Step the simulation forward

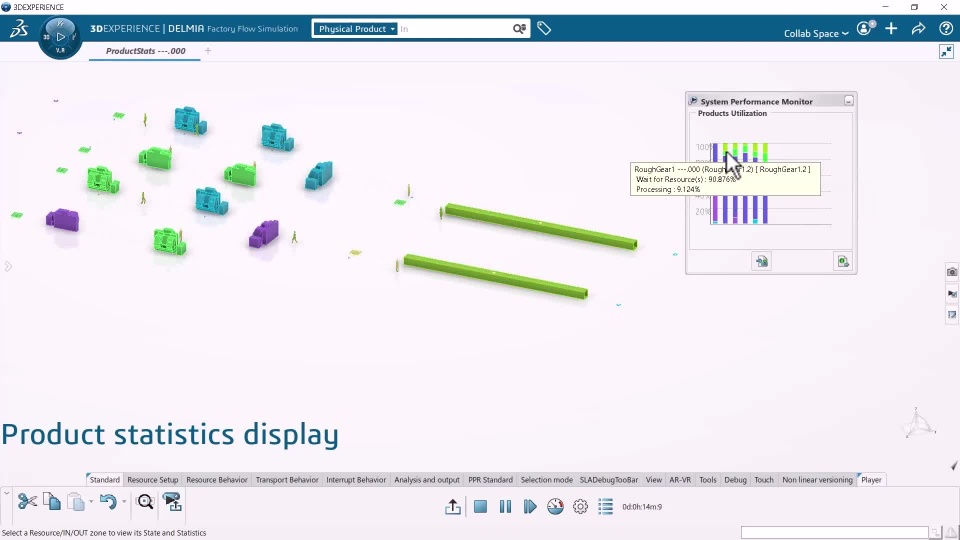point(530,506)
